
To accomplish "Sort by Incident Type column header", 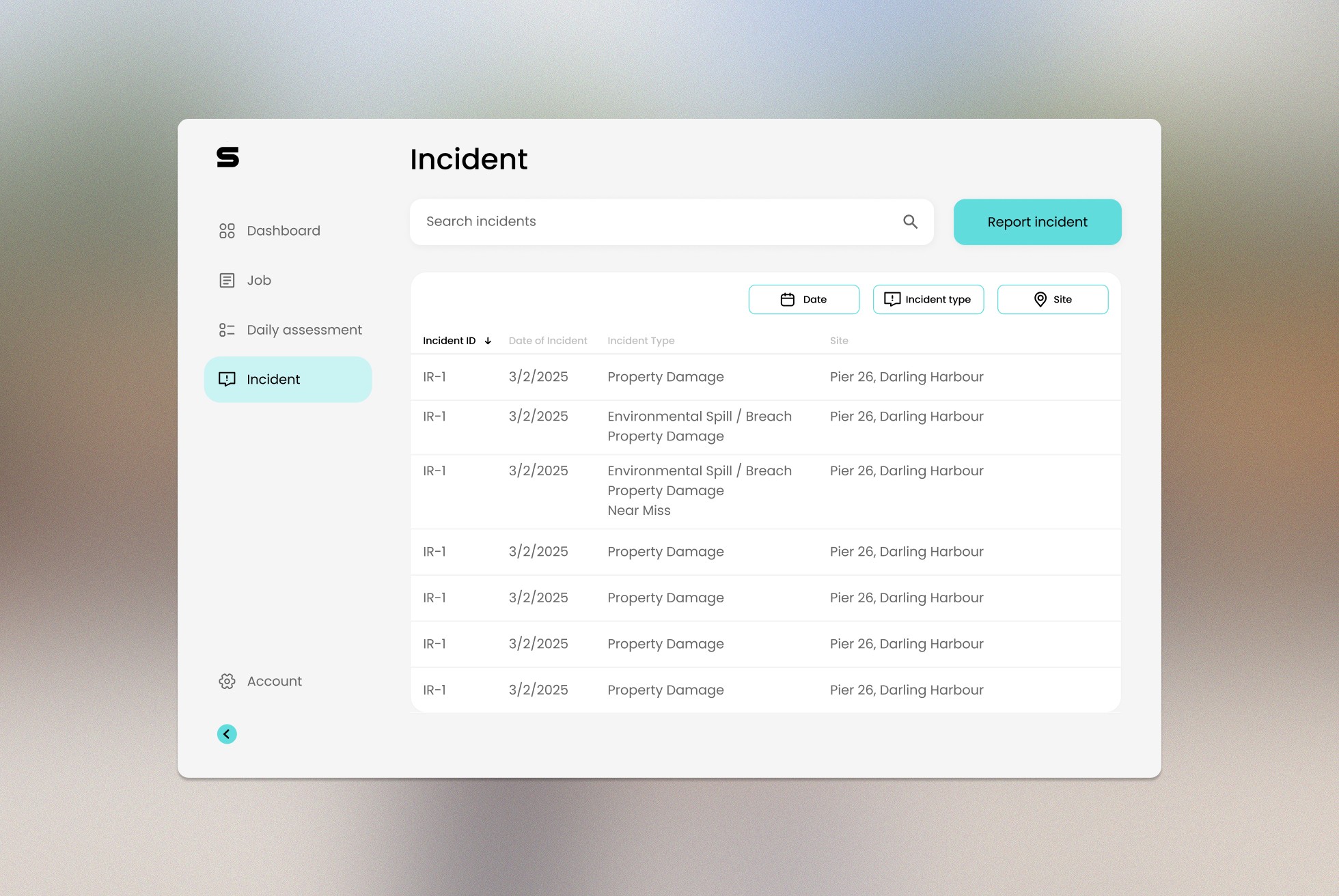I will [x=640, y=341].
